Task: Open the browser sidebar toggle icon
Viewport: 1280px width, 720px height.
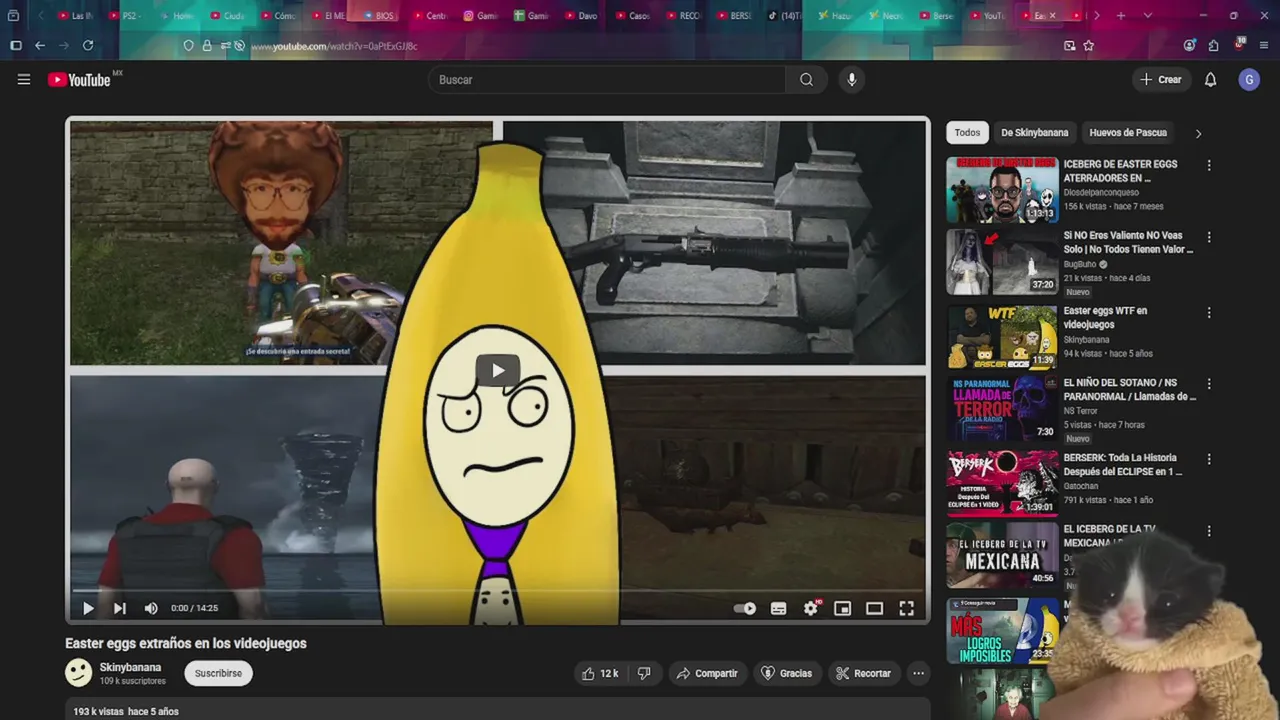Action: click(x=16, y=46)
